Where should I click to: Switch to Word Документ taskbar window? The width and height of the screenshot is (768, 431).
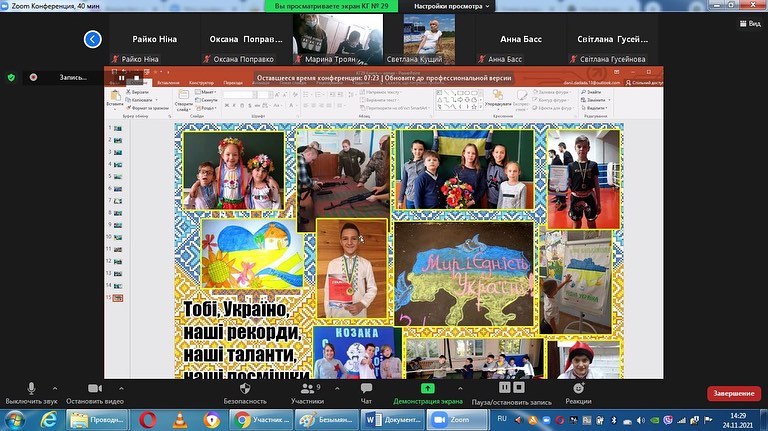click(393, 420)
